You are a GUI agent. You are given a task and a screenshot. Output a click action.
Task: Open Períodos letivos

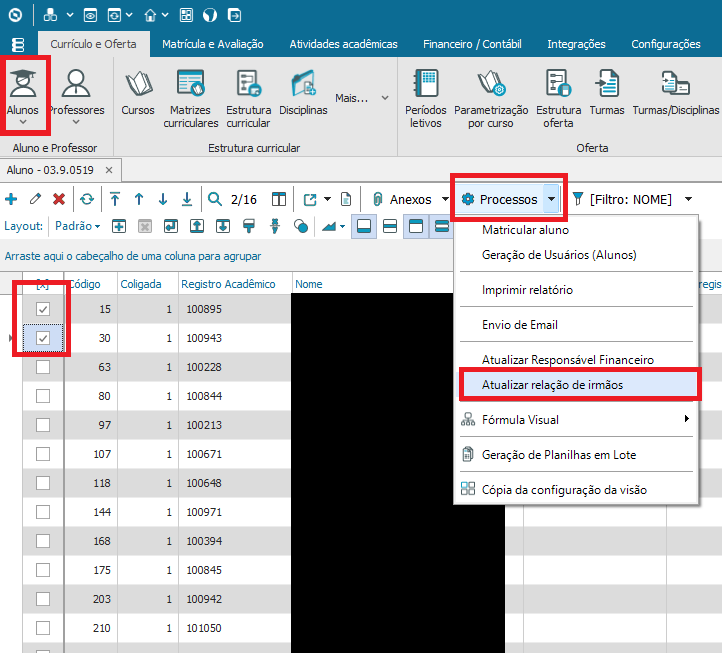tap(426, 98)
